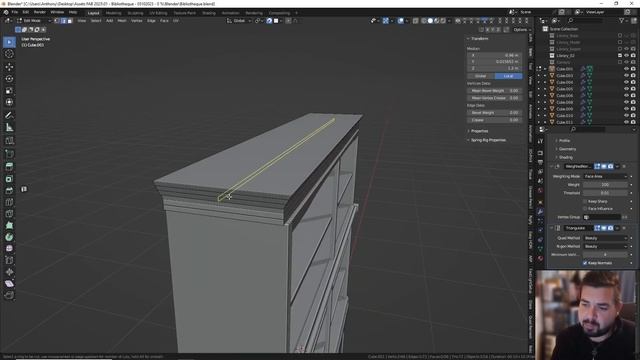Viewport: 640px width, 360px height.
Task: Switch to the UV Editing workspace tab
Action: [158, 13]
